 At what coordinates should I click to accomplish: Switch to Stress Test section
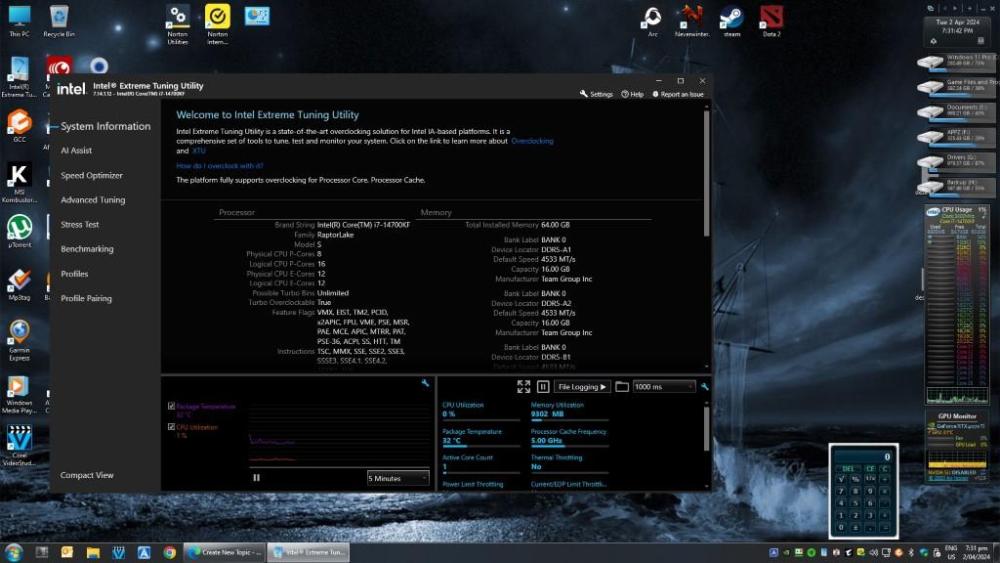pyautogui.click(x=80, y=224)
